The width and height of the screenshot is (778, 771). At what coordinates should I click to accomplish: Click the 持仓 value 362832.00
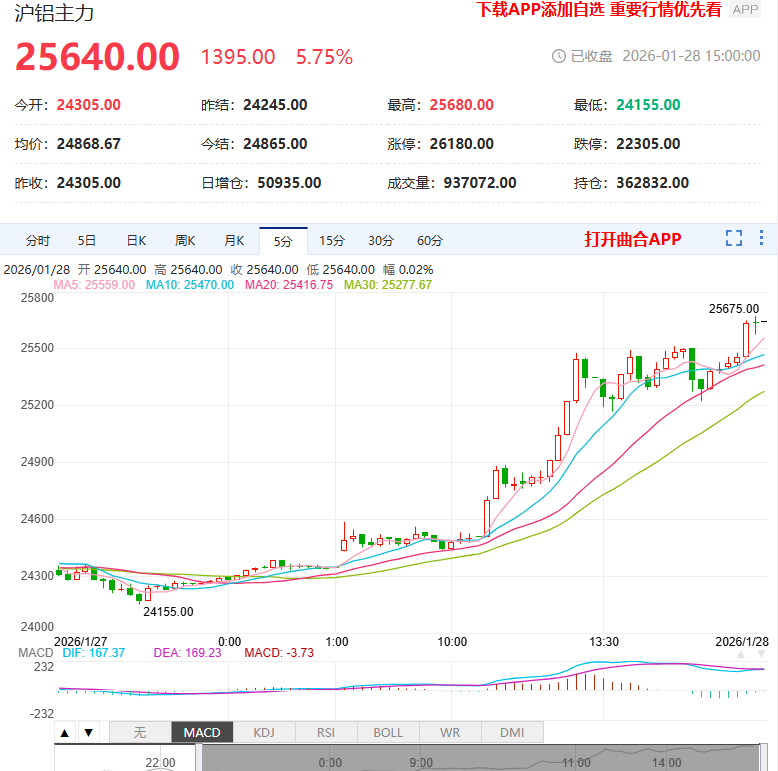[652, 183]
